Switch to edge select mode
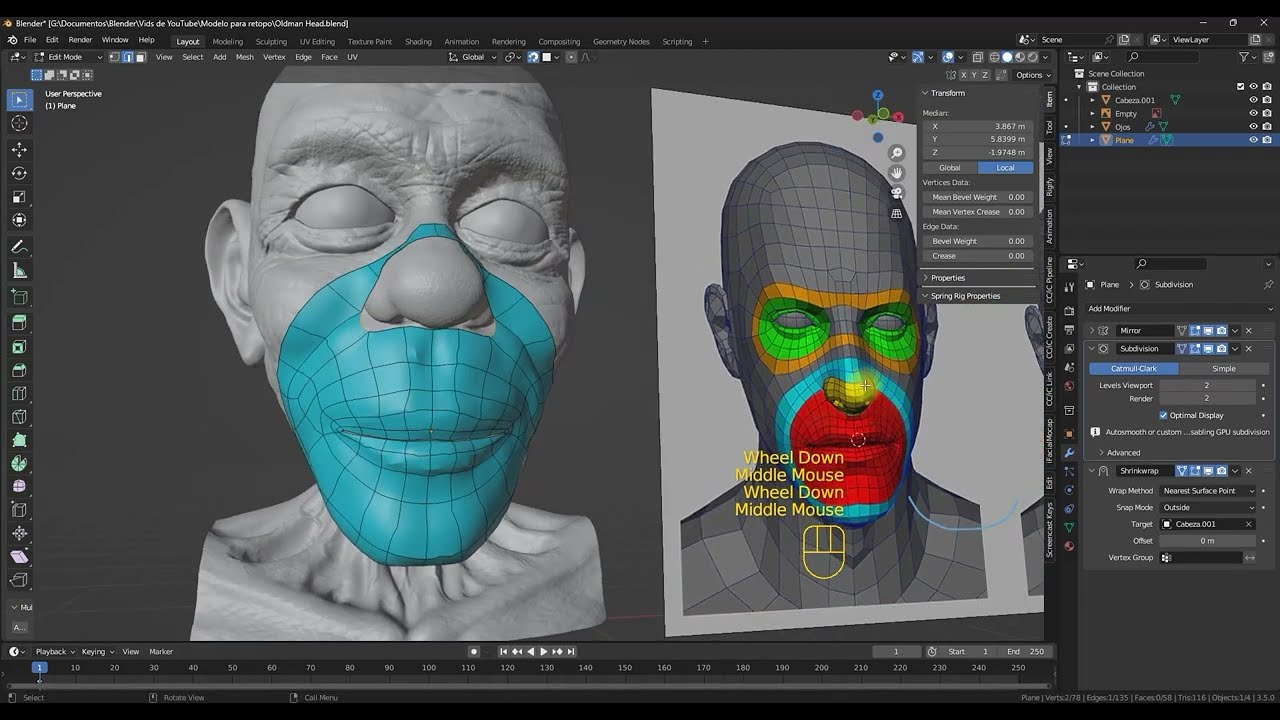 click(127, 57)
